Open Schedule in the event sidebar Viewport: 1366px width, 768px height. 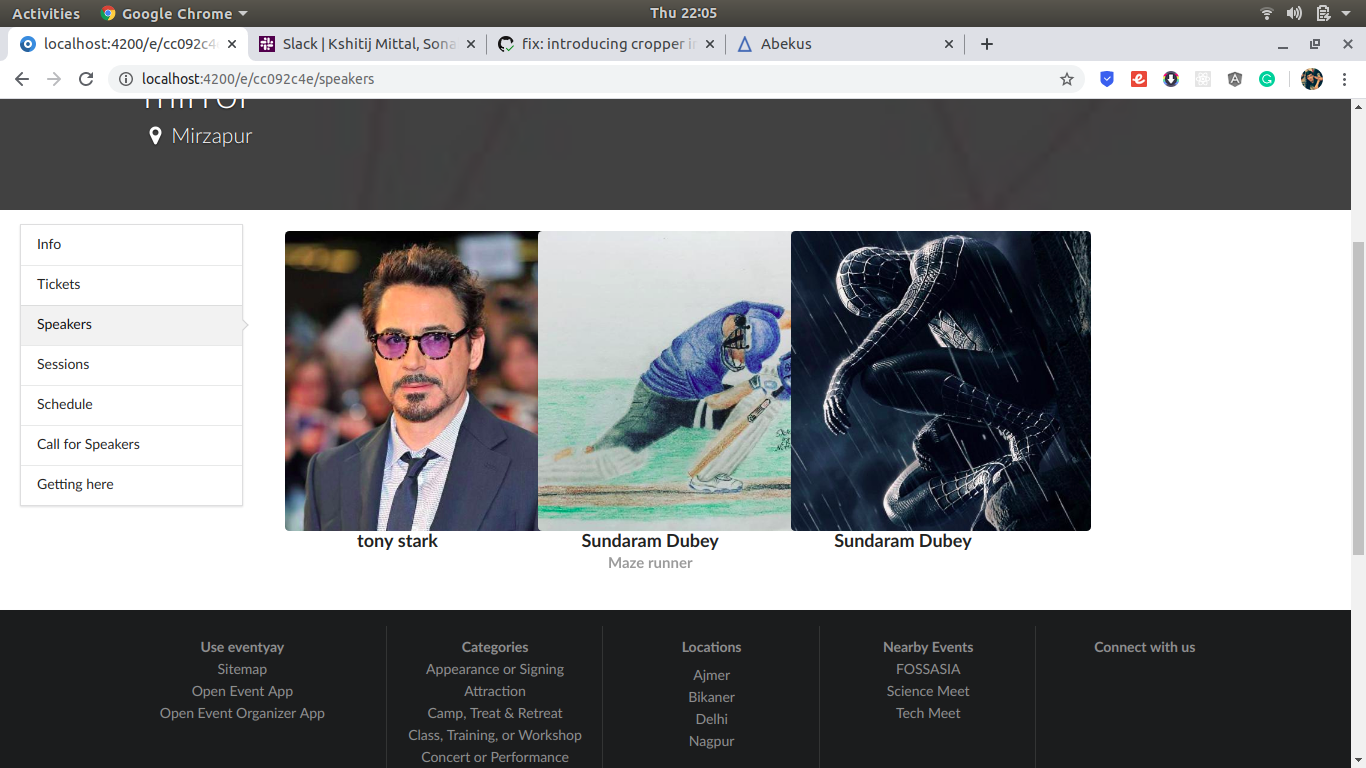(131, 405)
